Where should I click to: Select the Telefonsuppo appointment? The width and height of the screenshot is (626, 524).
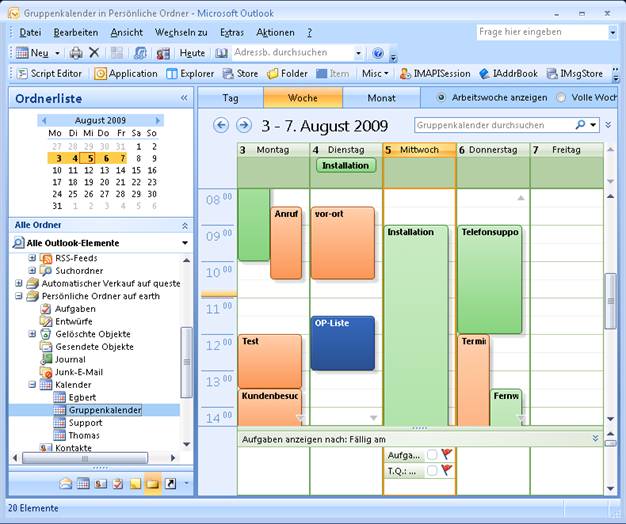pyautogui.click(x=489, y=279)
